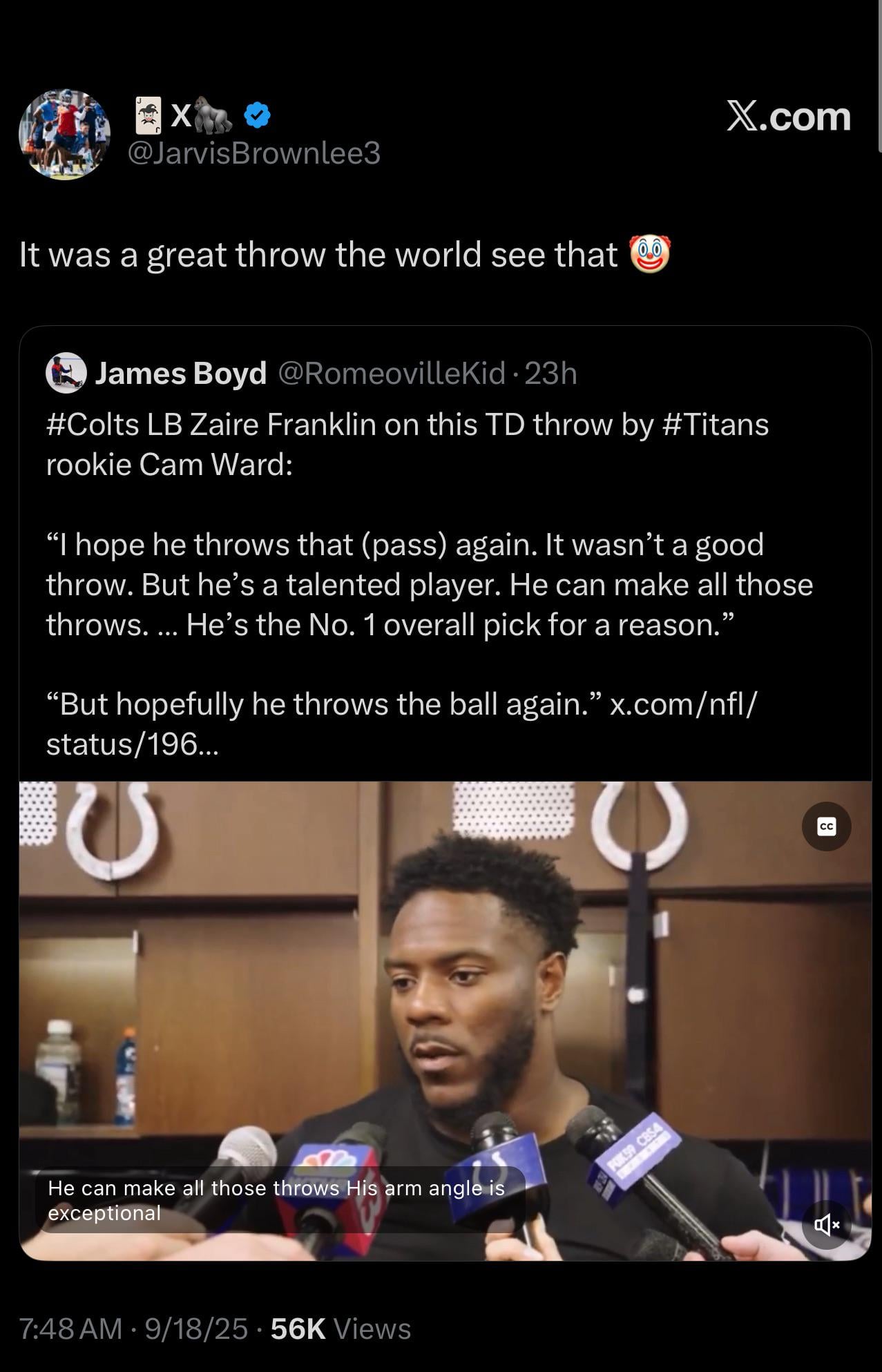The width and height of the screenshot is (882, 1372).
Task: Click the joker card emoji in display name
Action: tap(148, 115)
